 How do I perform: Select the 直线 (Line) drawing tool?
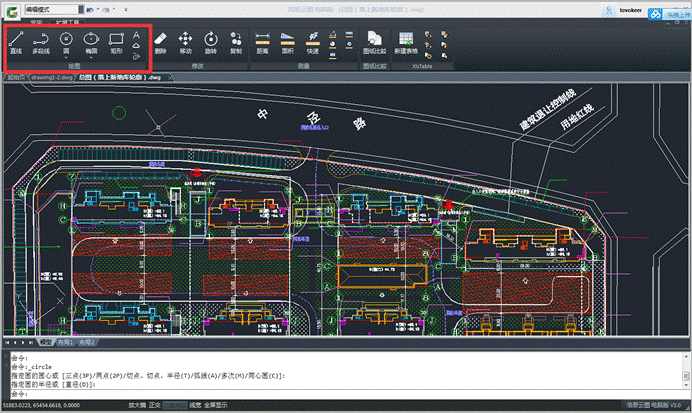click(x=16, y=42)
